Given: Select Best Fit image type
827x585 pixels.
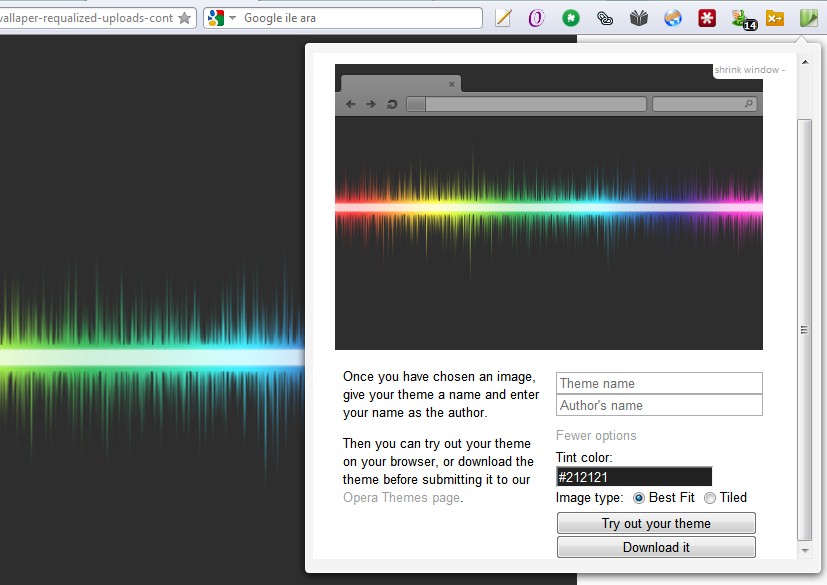Looking at the screenshot, I should [x=638, y=498].
